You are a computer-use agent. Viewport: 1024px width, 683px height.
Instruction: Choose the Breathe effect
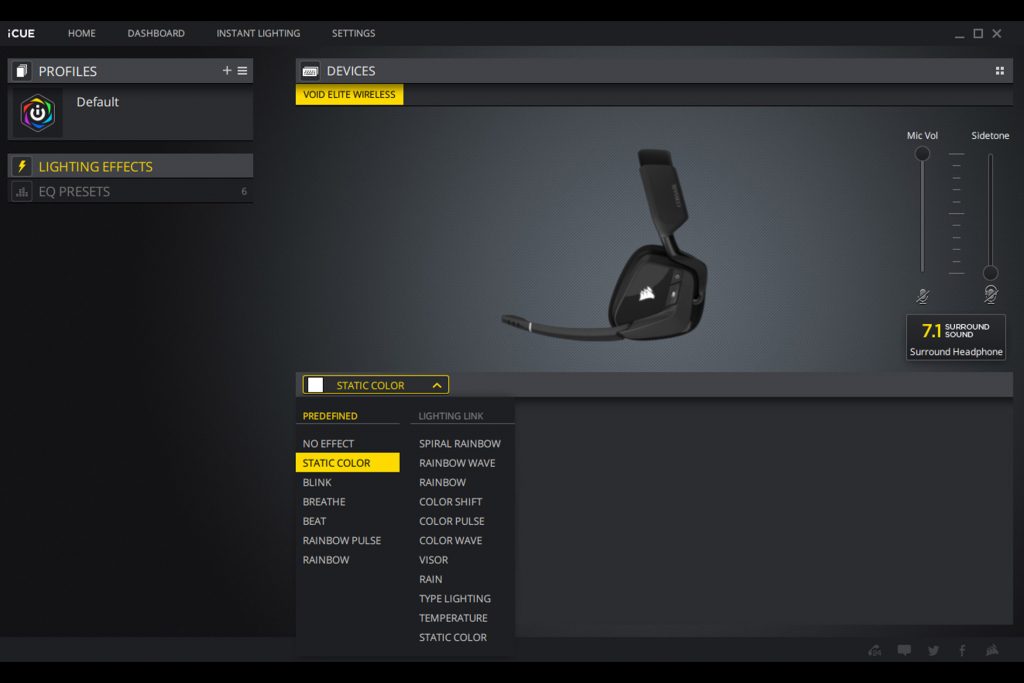(x=324, y=501)
